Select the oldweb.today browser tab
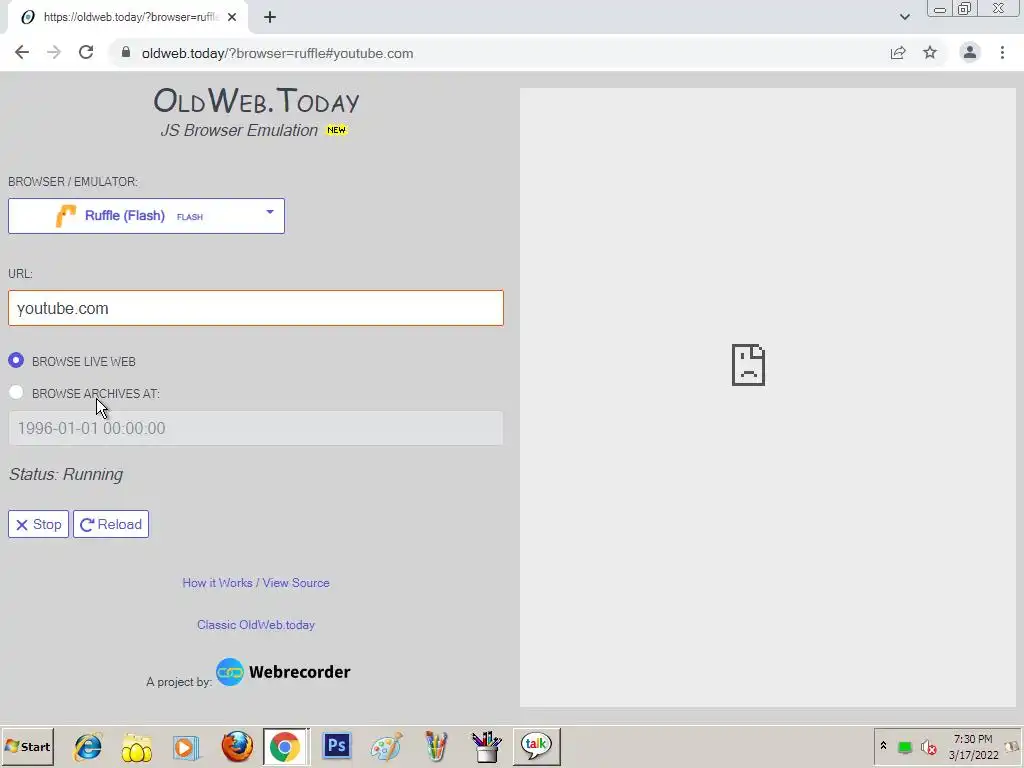Screen dimensions: 1024x768 (128, 17)
